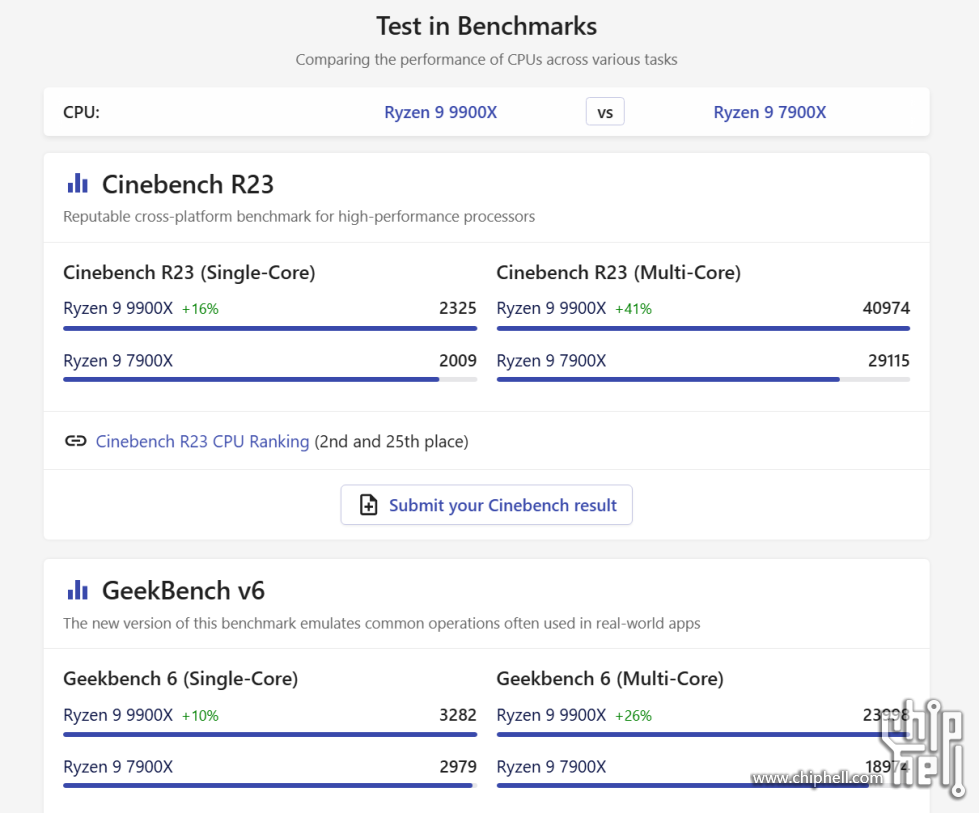Click Ryzen 9 9900X under Cinebench Single-Core

[x=118, y=308]
